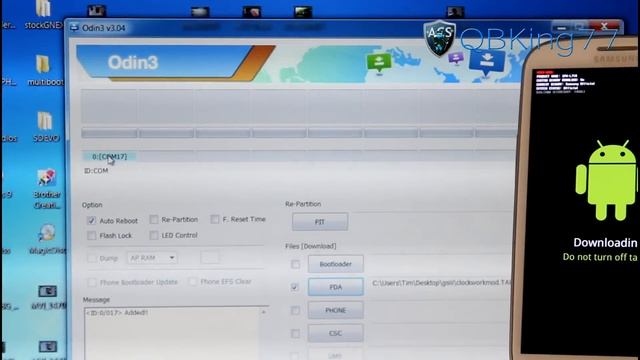Screen dimensions: 640x360
Task: Select the 0:[COM17] port box
Action: click(x=109, y=156)
